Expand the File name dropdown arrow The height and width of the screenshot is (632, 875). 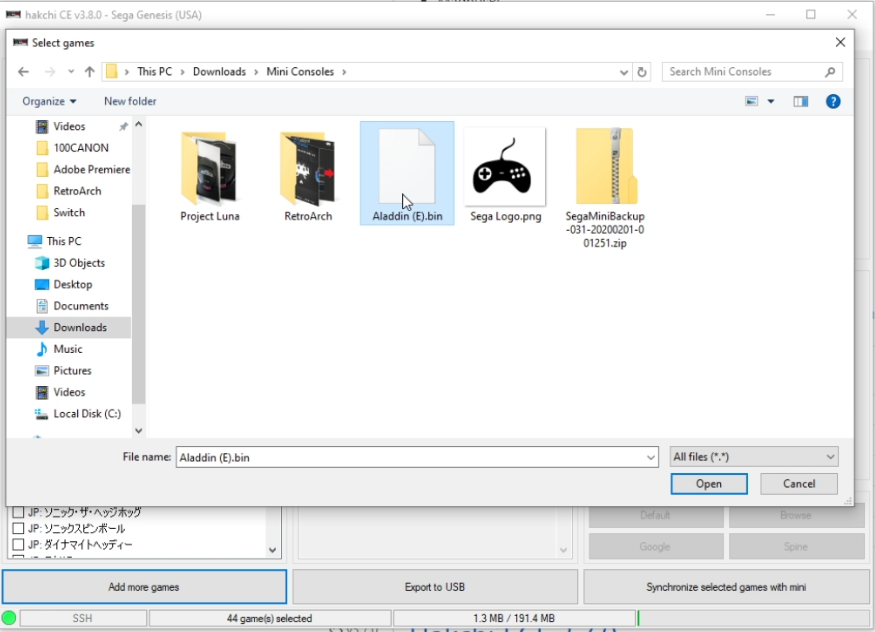pyautogui.click(x=651, y=457)
